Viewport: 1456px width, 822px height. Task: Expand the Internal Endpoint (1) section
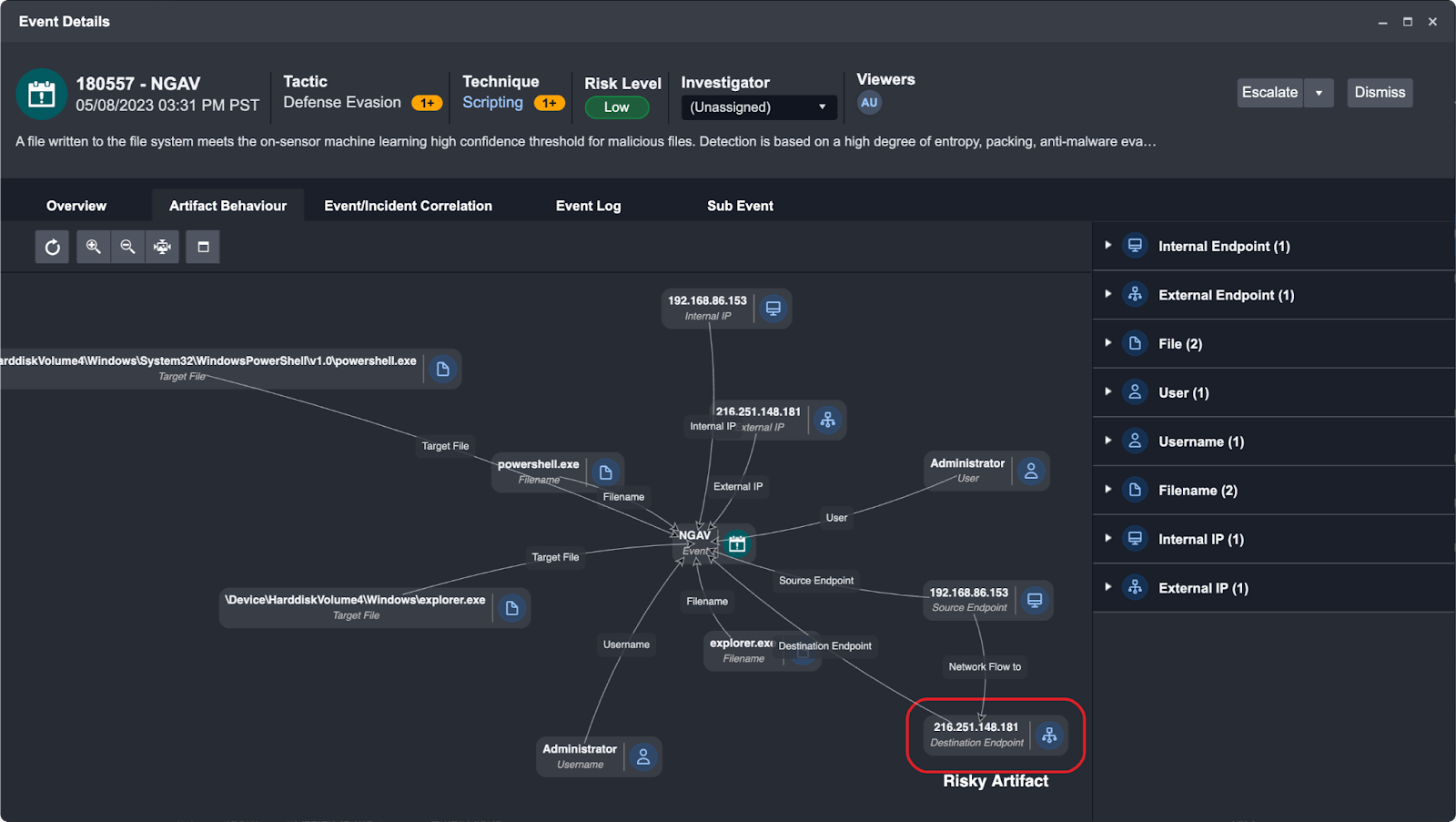coord(1107,246)
